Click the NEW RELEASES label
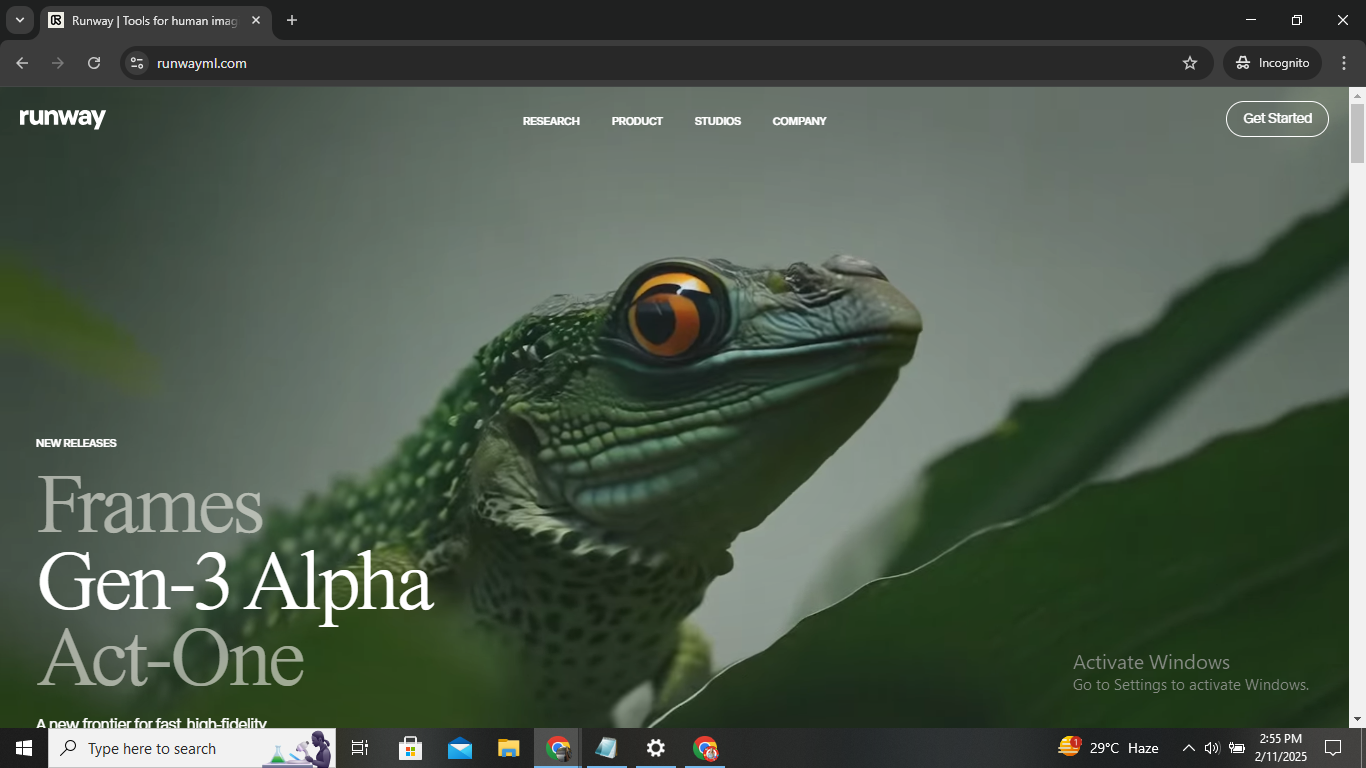Screen dimensions: 1366x768 (76, 443)
